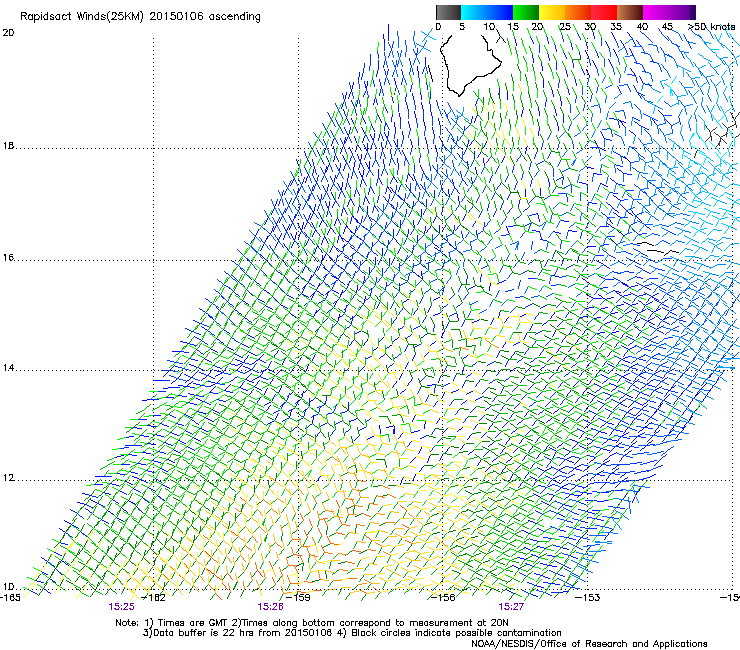Viewport: 740px width, 650px height.
Task: Click the latitude label 20
Action: point(8,33)
